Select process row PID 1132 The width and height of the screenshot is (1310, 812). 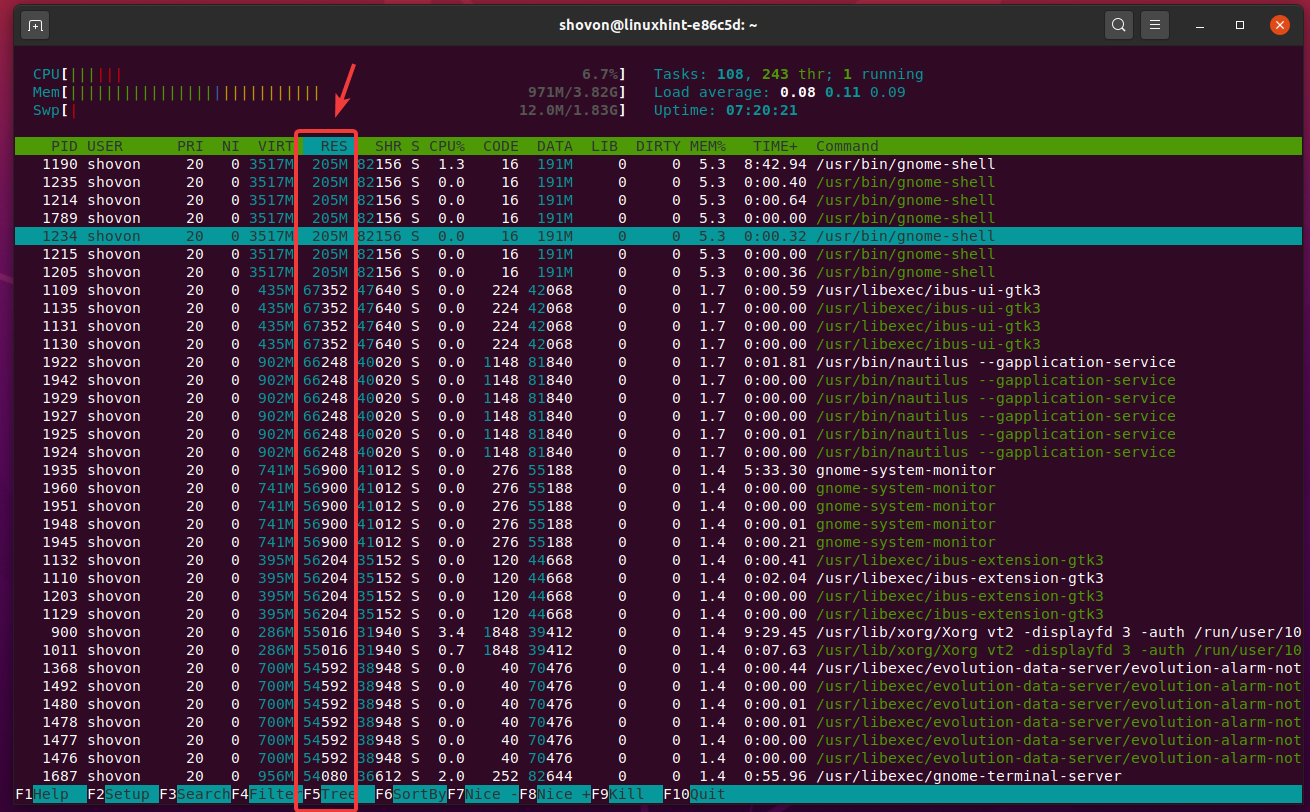(x=658, y=560)
